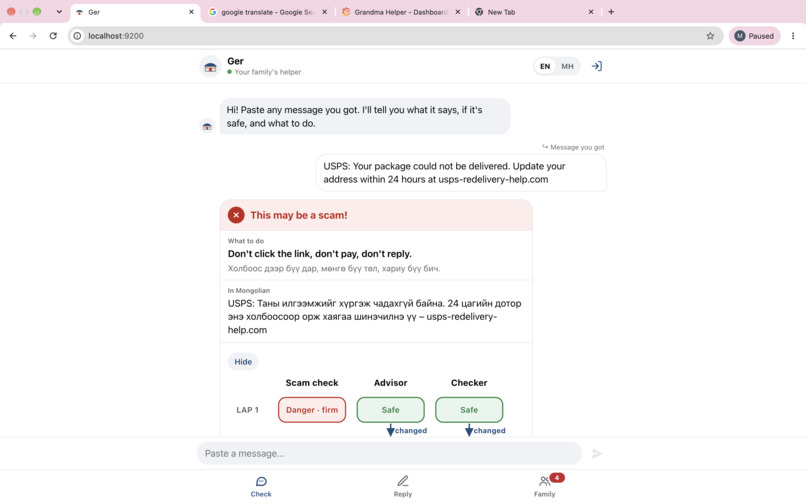Click the Hi! greeting message bubble
Screen dimensions: 806x504
tap(365, 117)
